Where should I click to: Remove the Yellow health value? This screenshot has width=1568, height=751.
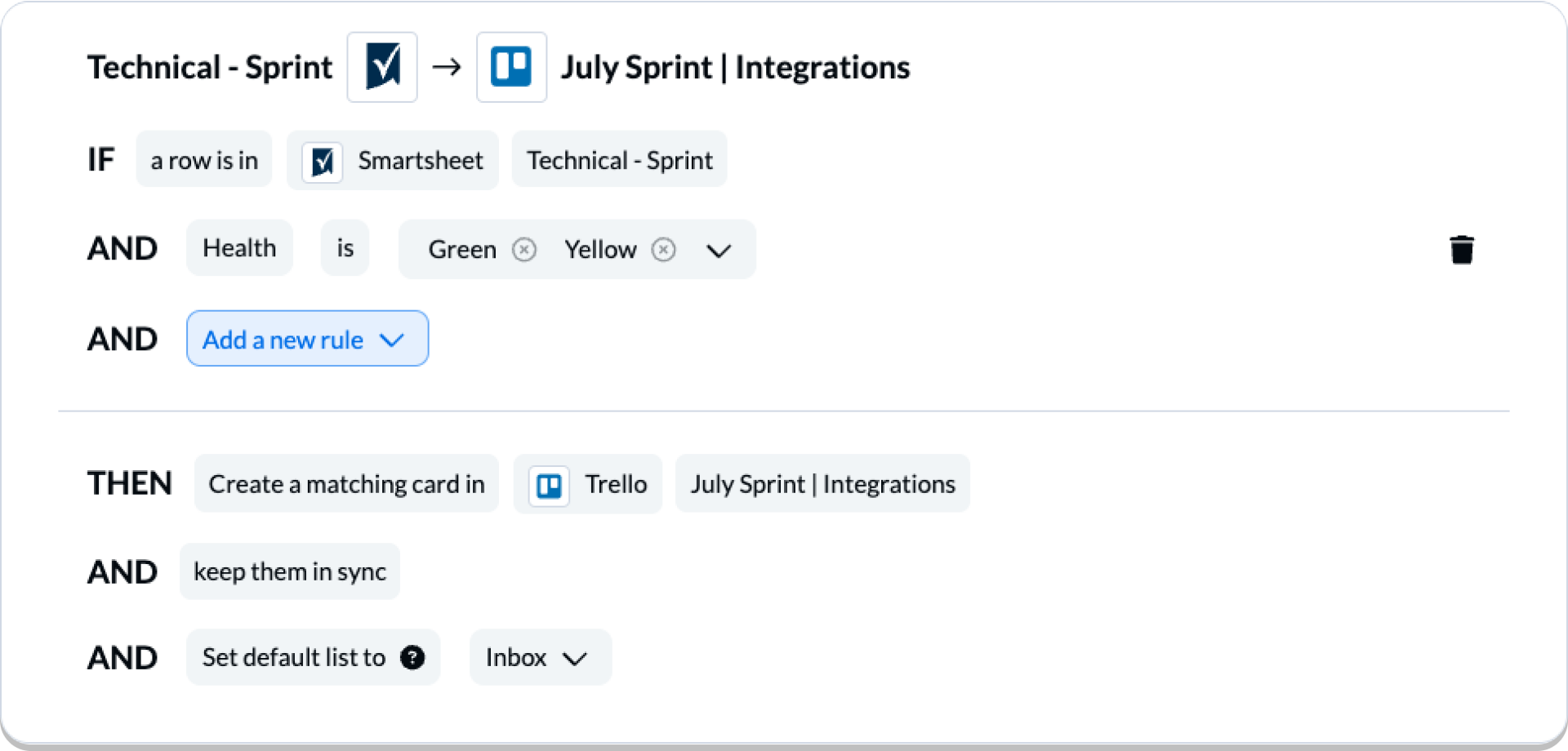pyautogui.click(x=664, y=250)
